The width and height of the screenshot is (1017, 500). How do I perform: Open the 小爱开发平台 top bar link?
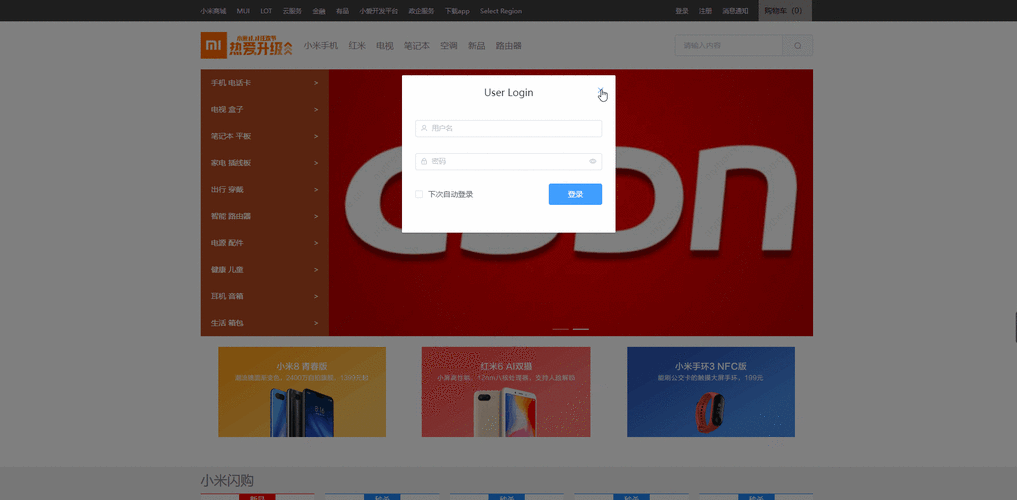pos(379,11)
